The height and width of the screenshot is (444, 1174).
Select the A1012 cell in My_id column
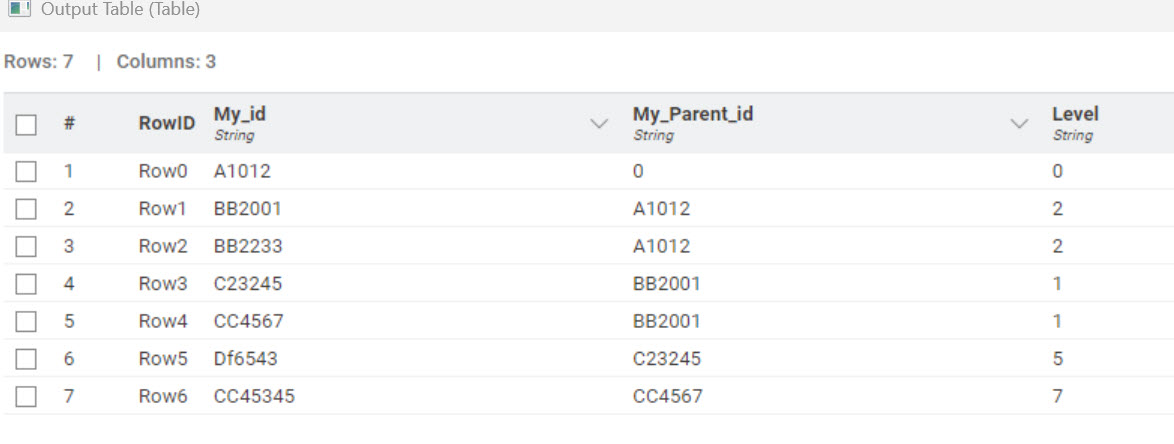pos(242,172)
